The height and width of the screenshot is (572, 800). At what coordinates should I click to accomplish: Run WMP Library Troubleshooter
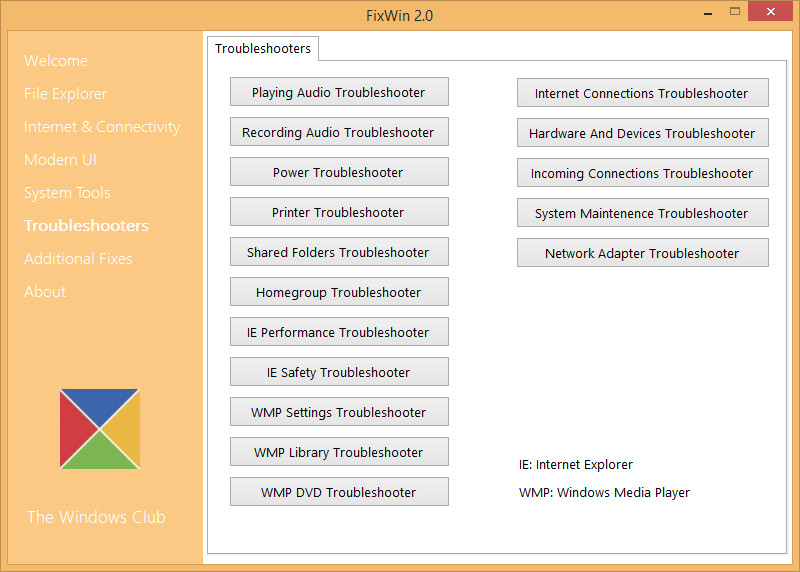(339, 452)
